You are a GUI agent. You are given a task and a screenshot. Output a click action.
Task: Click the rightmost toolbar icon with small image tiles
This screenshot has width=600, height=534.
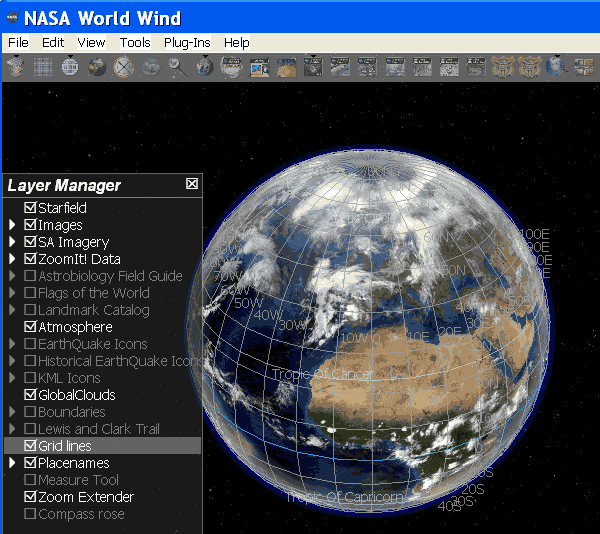(x=584, y=67)
